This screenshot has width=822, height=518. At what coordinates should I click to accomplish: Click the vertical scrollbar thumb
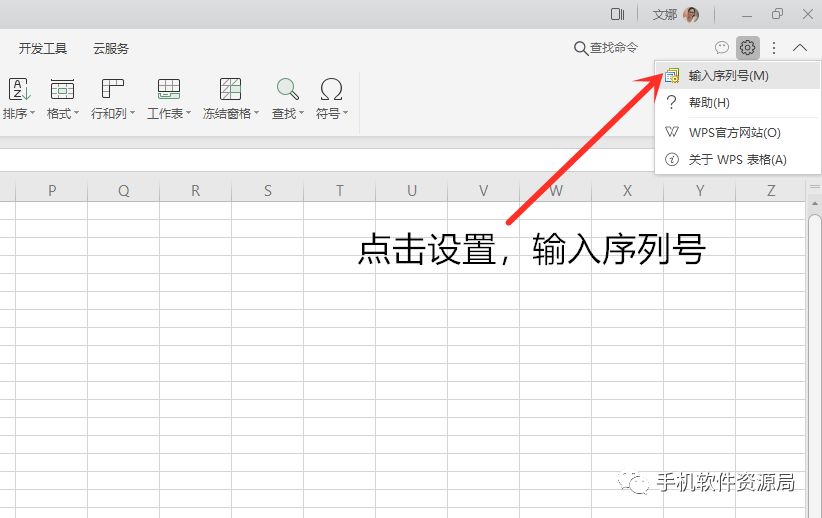click(815, 365)
